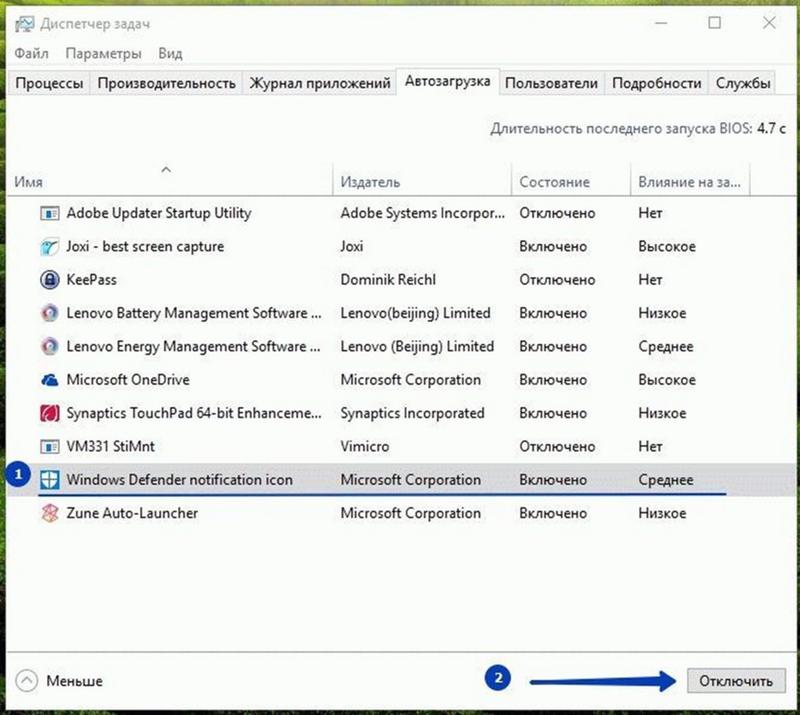Open the Вид menu
800x715 pixels.
tap(170, 54)
